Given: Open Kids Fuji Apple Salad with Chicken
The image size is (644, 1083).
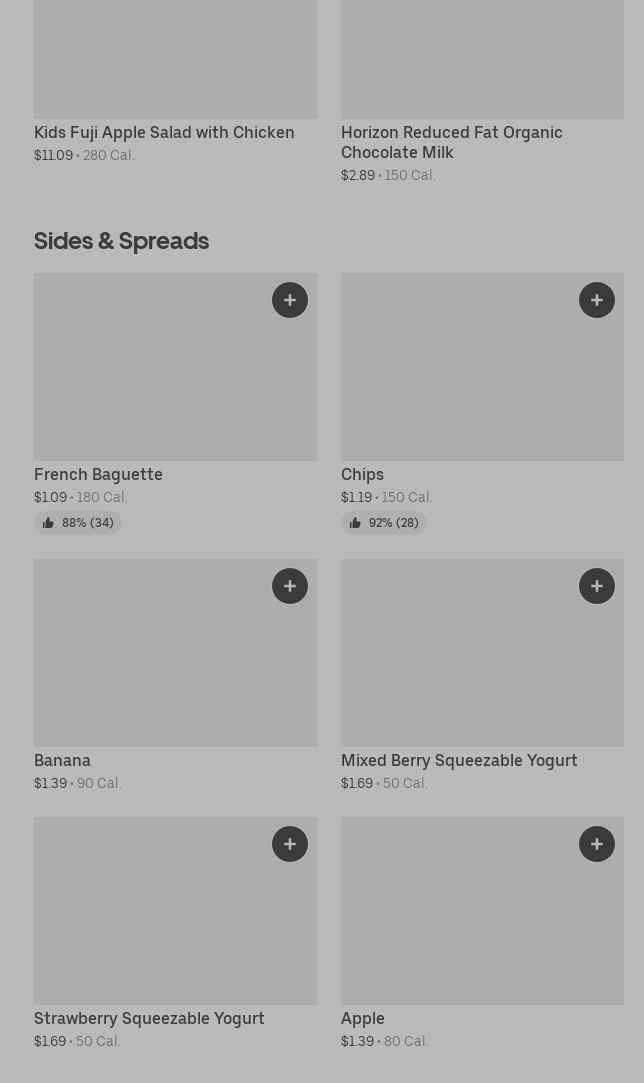Looking at the screenshot, I should pos(164,133).
